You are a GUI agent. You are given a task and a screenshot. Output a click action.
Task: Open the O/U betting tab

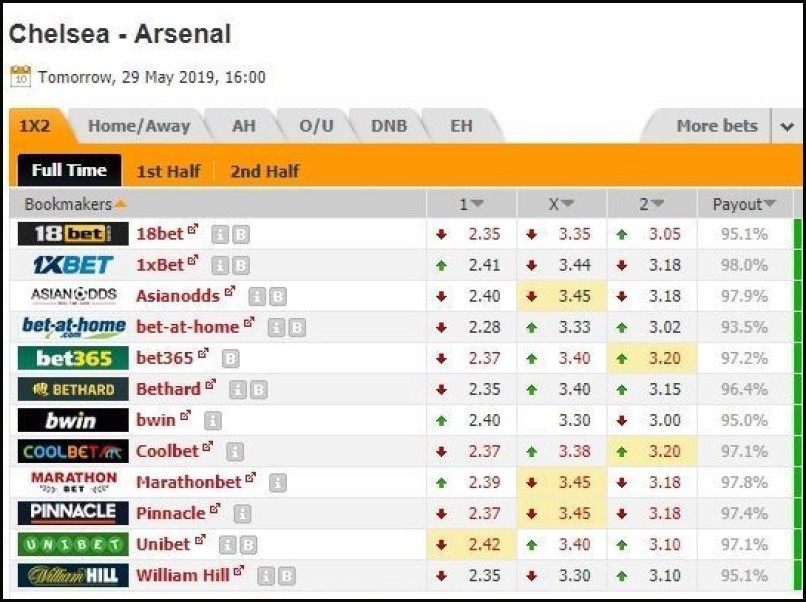(x=316, y=126)
